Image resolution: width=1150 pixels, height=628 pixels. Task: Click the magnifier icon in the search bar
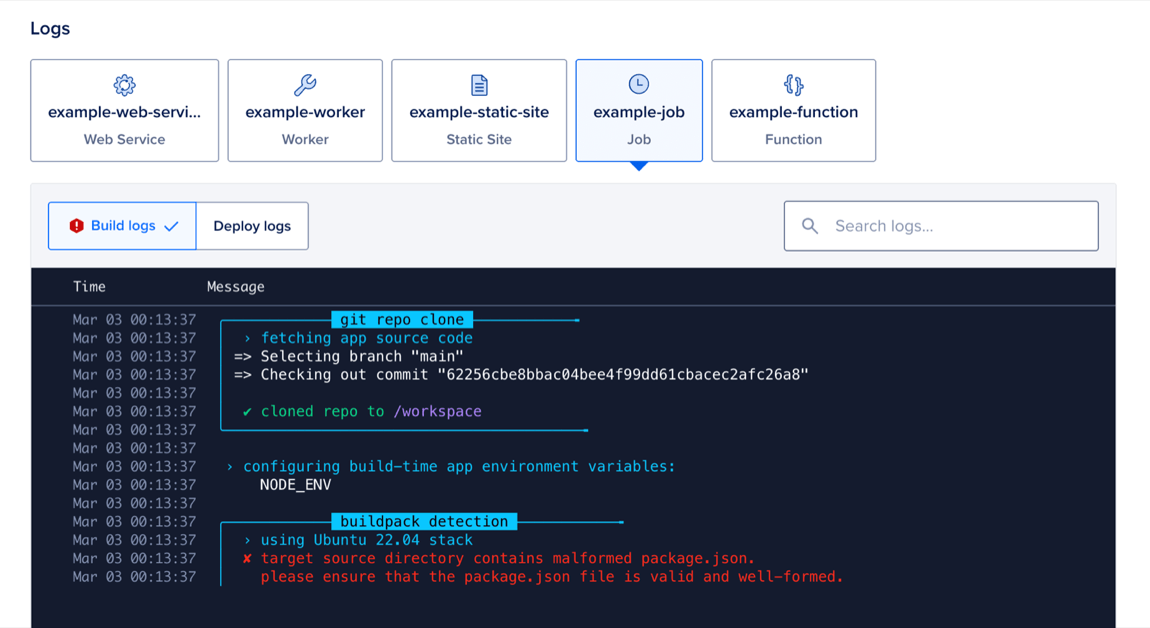pos(809,226)
